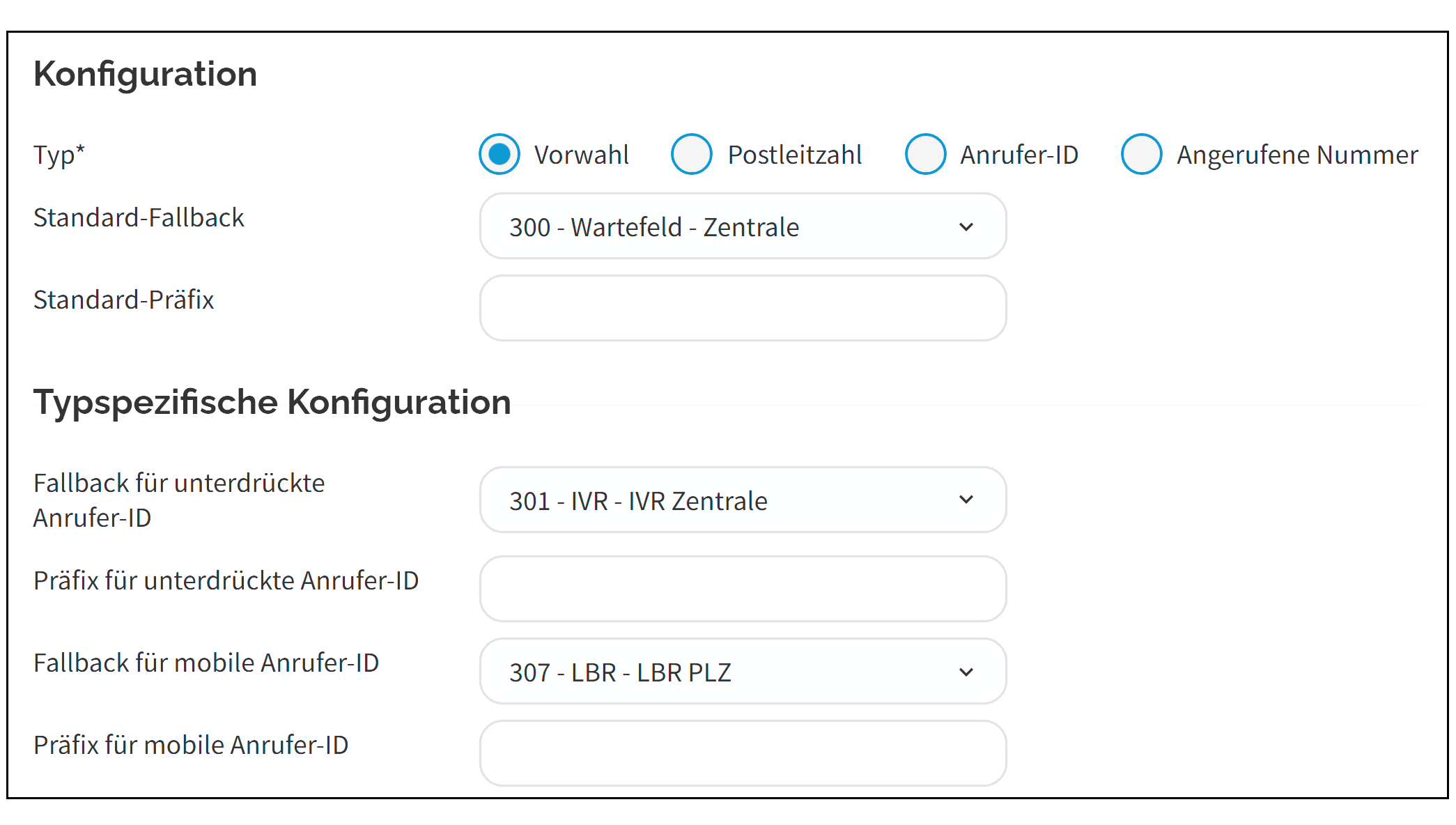This screenshot has width=1456, height=825.
Task: Choose the Postleitzahl type radio button
Action: (x=691, y=154)
